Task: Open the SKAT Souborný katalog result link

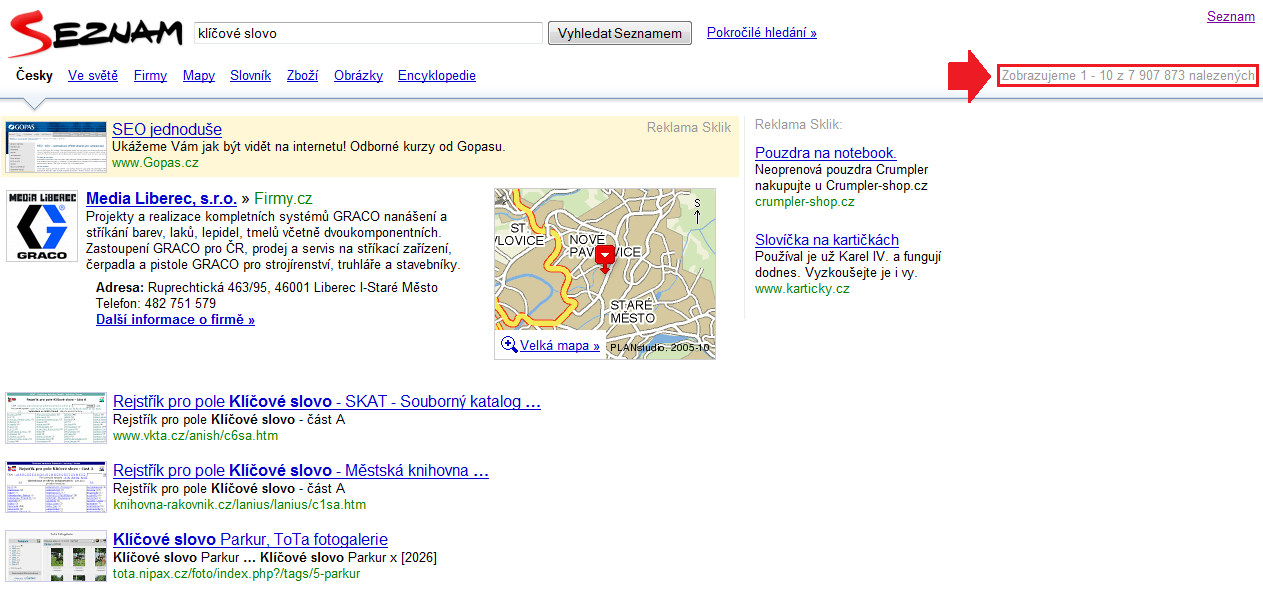Action: [327, 402]
